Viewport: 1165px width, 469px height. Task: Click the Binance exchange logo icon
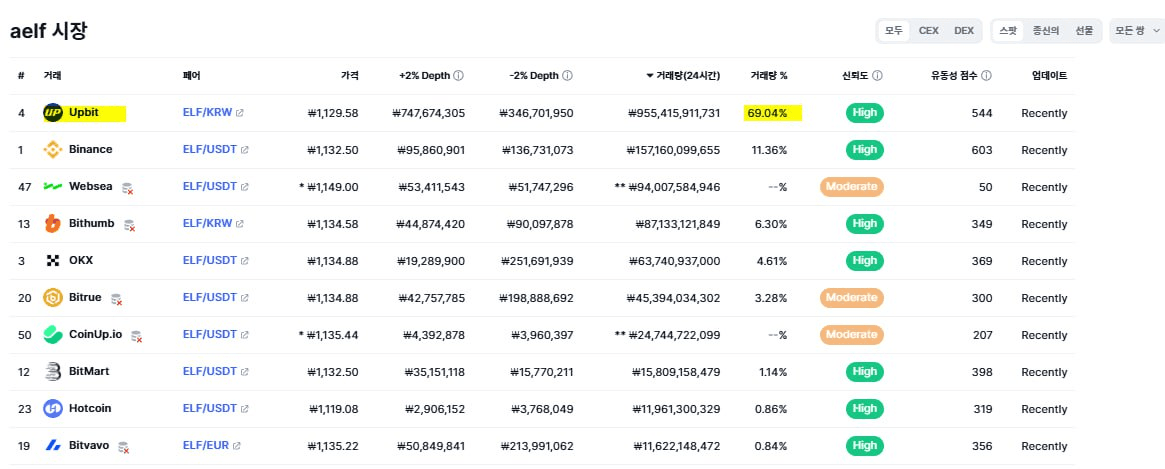click(x=53, y=150)
